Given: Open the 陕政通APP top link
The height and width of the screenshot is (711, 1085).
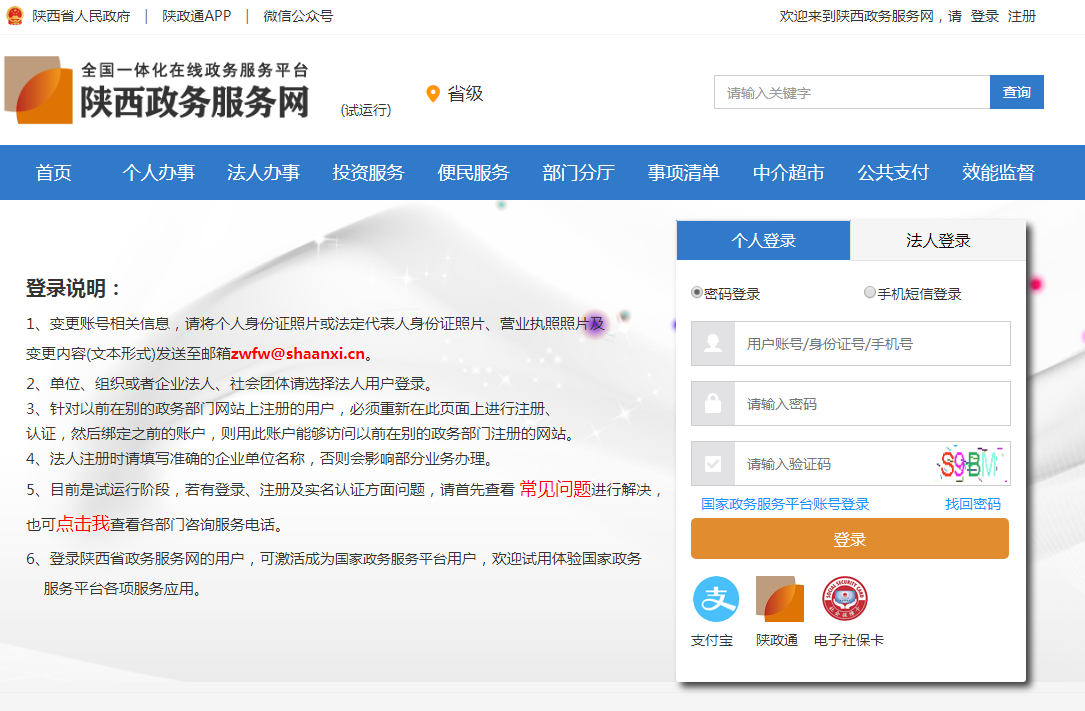Looking at the screenshot, I should (x=197, y=16).
